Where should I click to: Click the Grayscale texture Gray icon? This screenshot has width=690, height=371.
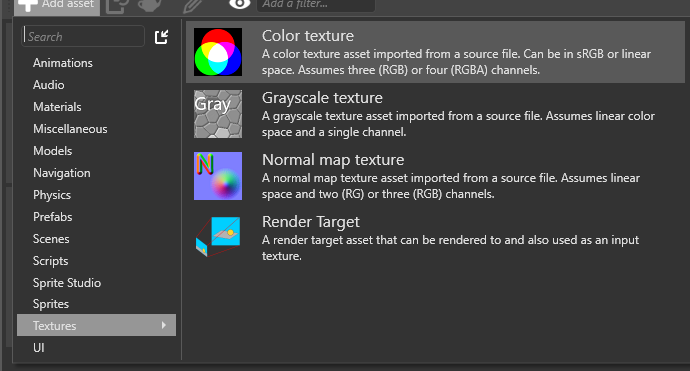coord(218,114)
